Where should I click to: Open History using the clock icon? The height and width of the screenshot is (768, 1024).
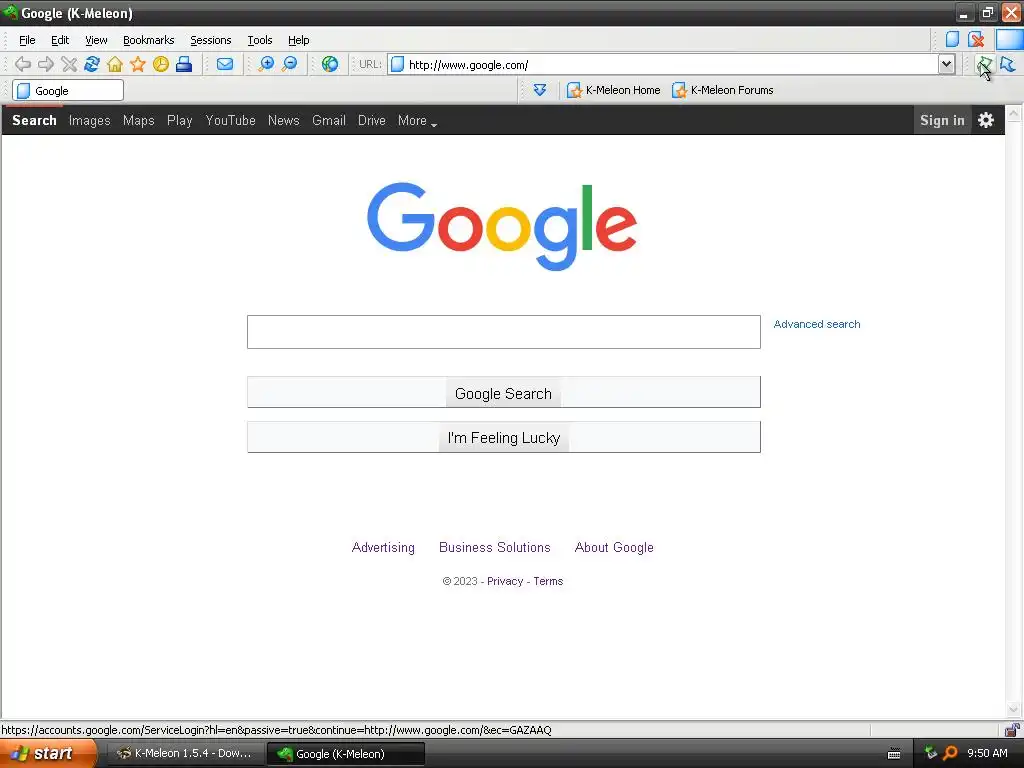[161, 64]
